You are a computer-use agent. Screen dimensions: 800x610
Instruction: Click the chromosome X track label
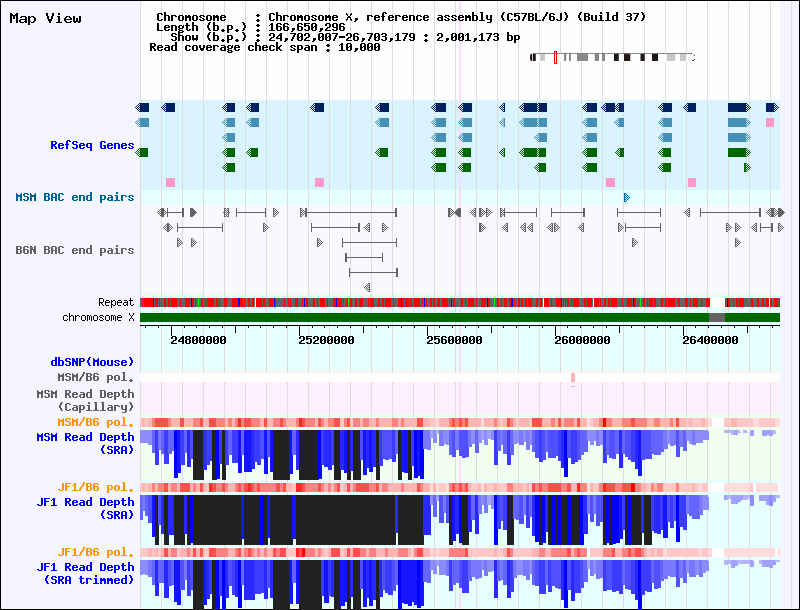(98, 317)
